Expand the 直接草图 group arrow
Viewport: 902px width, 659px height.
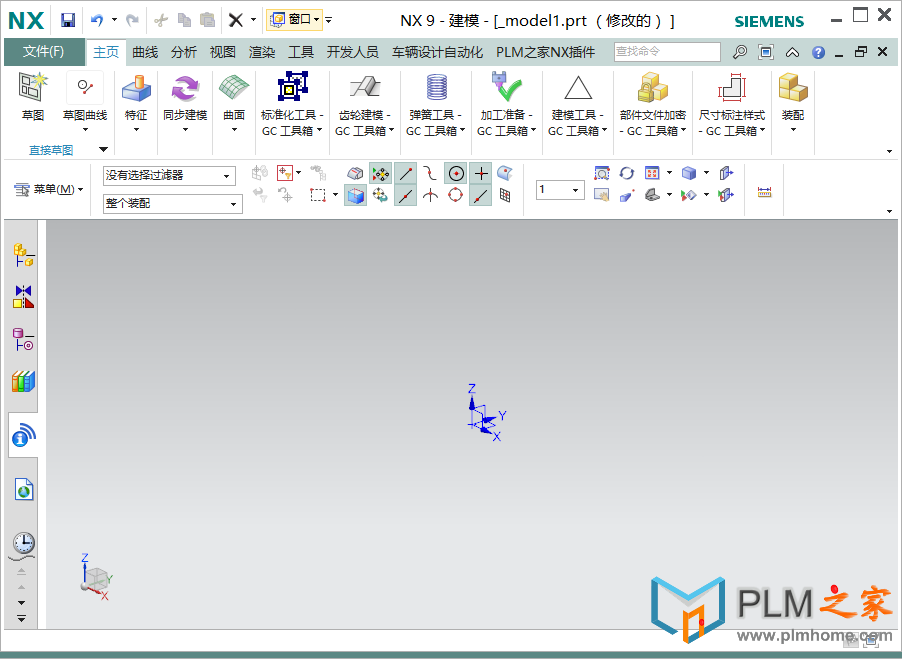(x=104, y=150)
